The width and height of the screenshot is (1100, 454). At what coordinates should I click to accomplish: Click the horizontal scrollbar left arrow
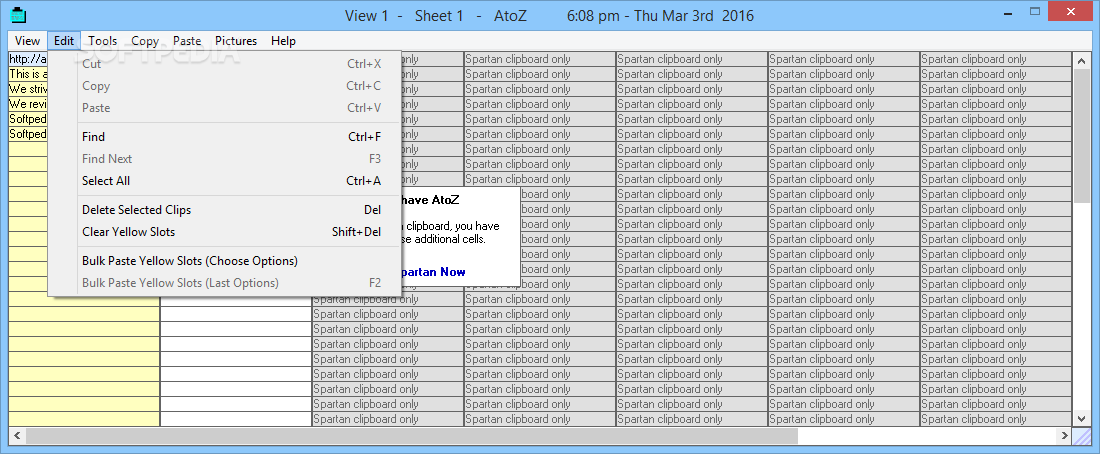(x=17, y=436)
